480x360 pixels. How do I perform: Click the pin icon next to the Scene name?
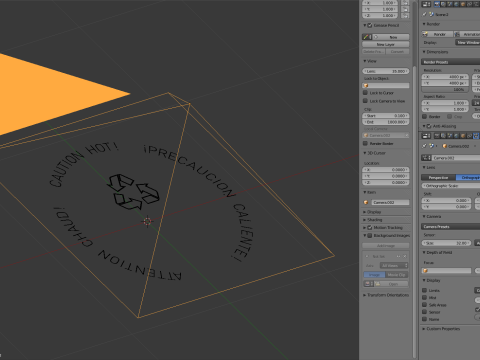point(424,14)
